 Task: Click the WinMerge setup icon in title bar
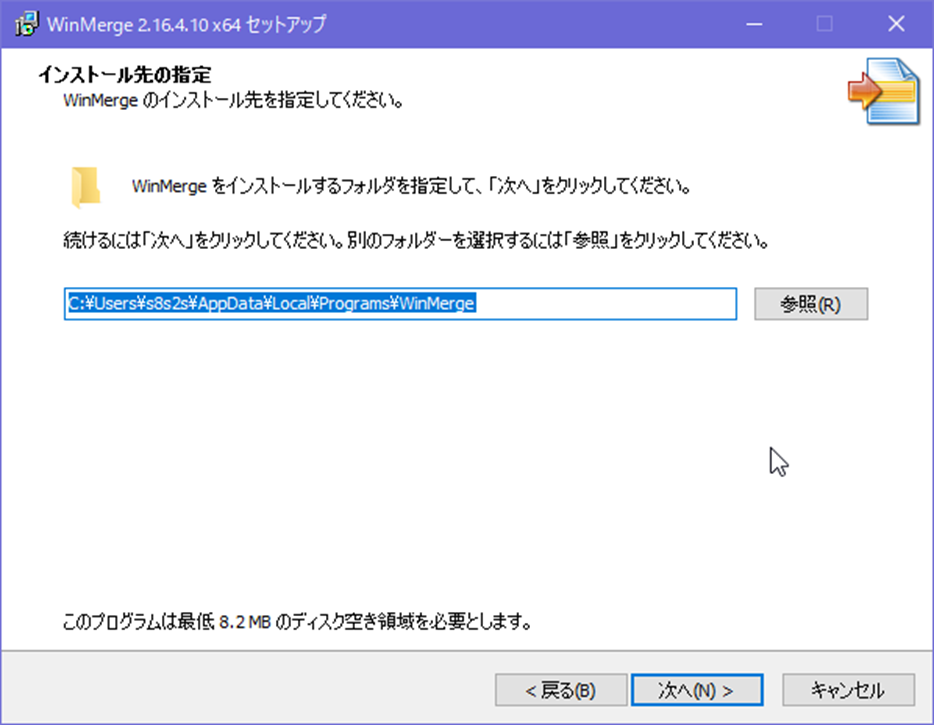point(26,24)
